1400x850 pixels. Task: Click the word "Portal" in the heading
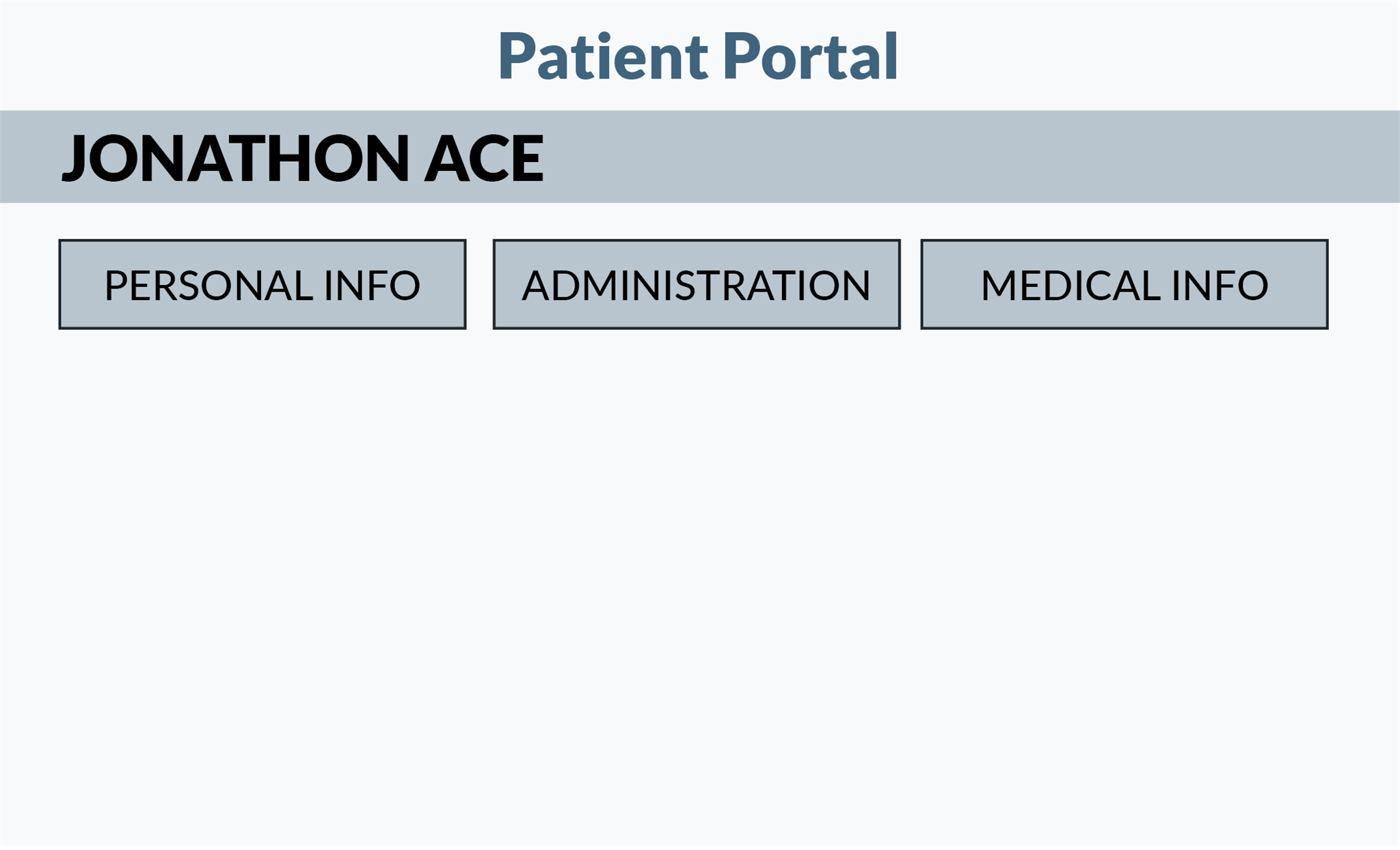tap(810, 56)
